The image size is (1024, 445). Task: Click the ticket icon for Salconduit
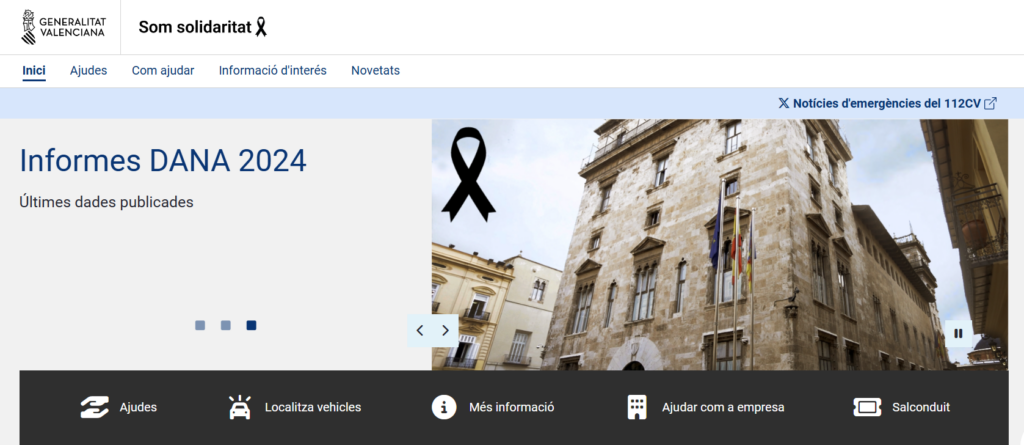click(867, 407)
